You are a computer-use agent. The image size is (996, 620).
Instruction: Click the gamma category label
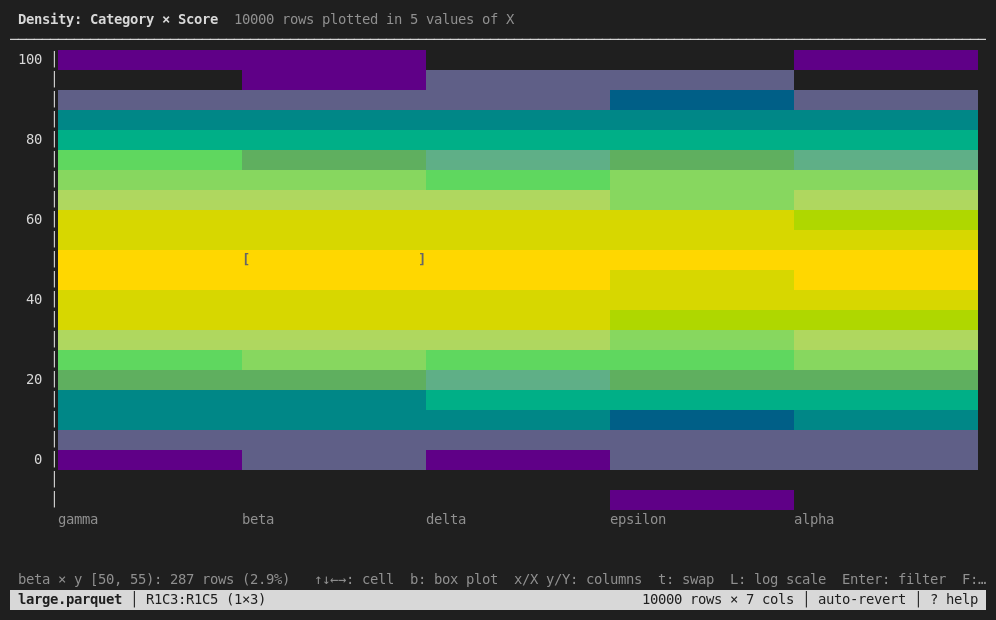pyautogui.click(x=78, y=520)
